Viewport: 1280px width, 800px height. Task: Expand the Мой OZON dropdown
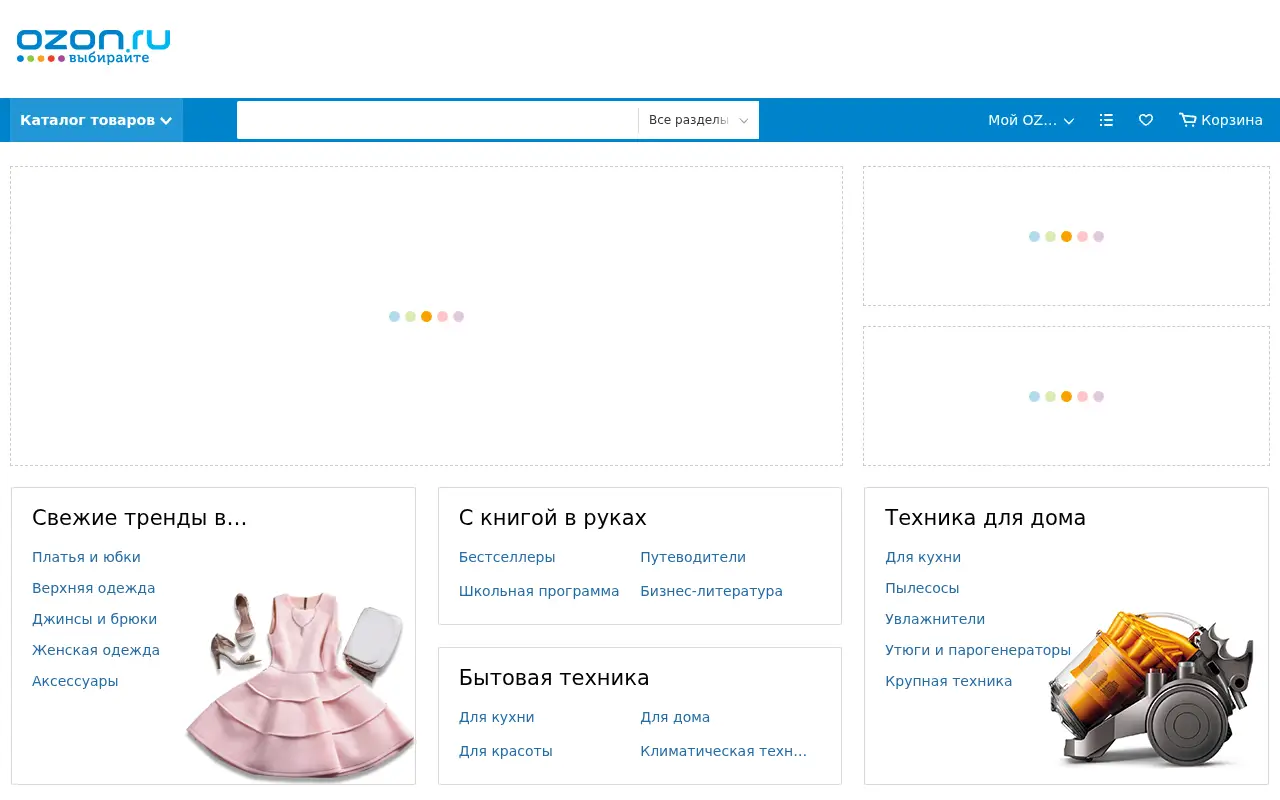tap(1031, 120)
